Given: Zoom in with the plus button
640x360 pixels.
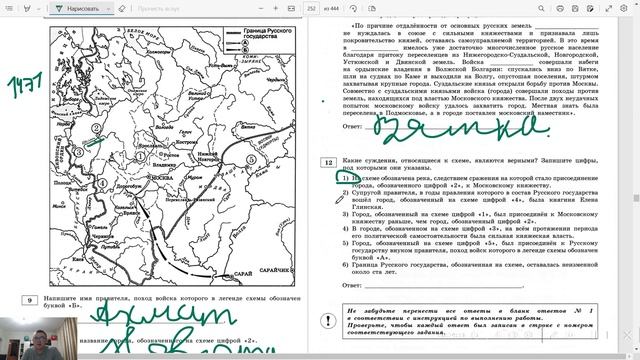Looking at the screenshot, I should pyautogui.click(x=276, y=8).
